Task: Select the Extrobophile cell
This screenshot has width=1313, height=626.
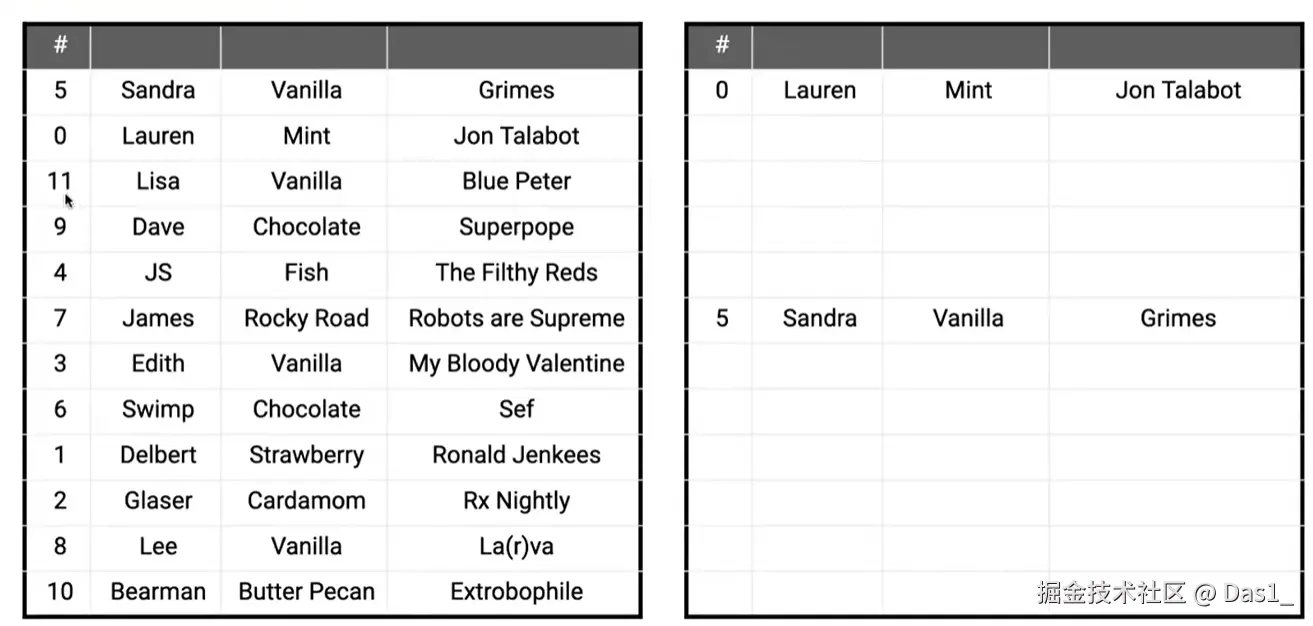Action: (x=516, y=592)
